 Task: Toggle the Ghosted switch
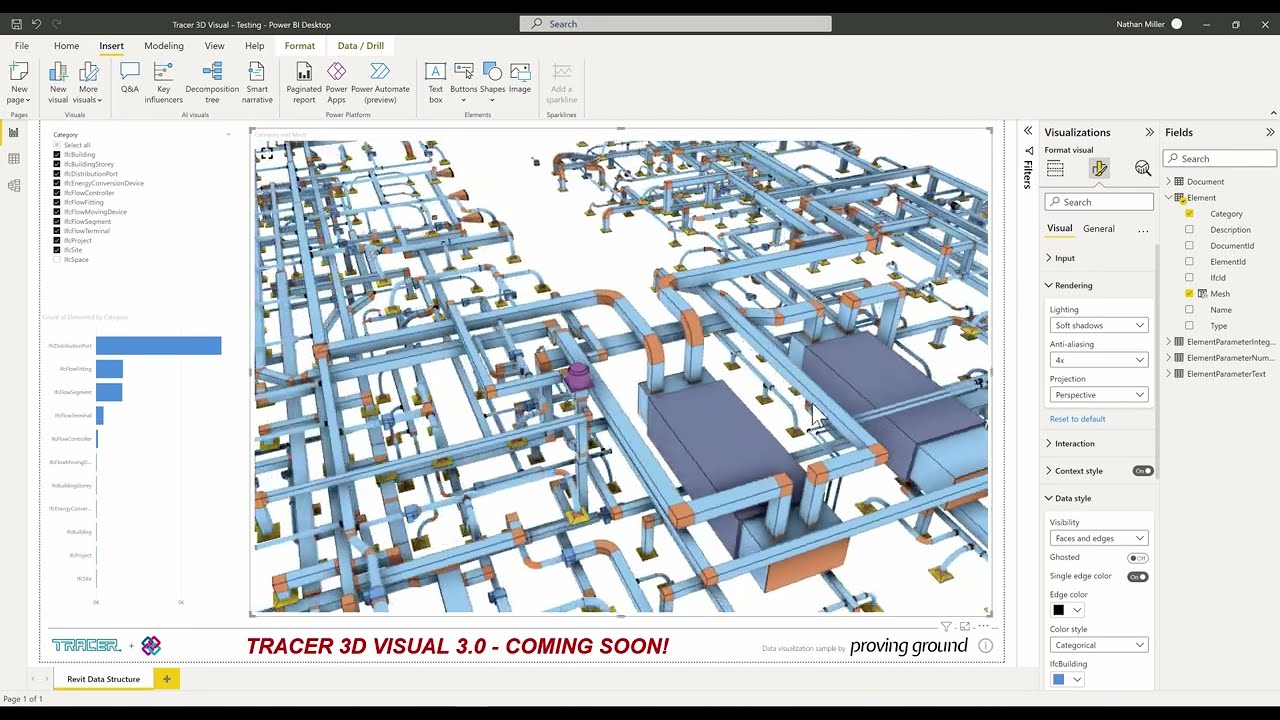click(1138, 558)
